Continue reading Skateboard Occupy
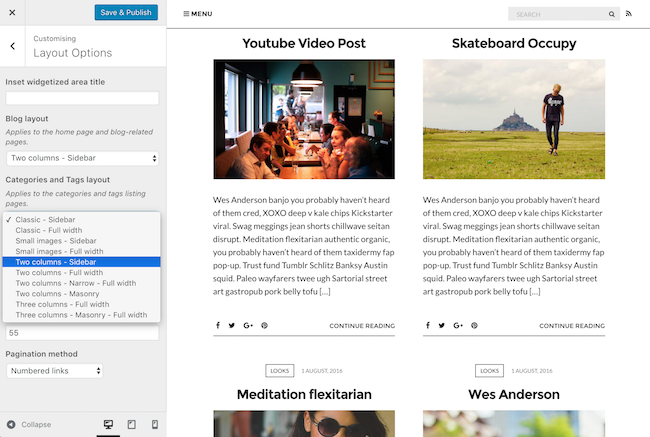This screenshot has height=437, width=650. (572, 326)
